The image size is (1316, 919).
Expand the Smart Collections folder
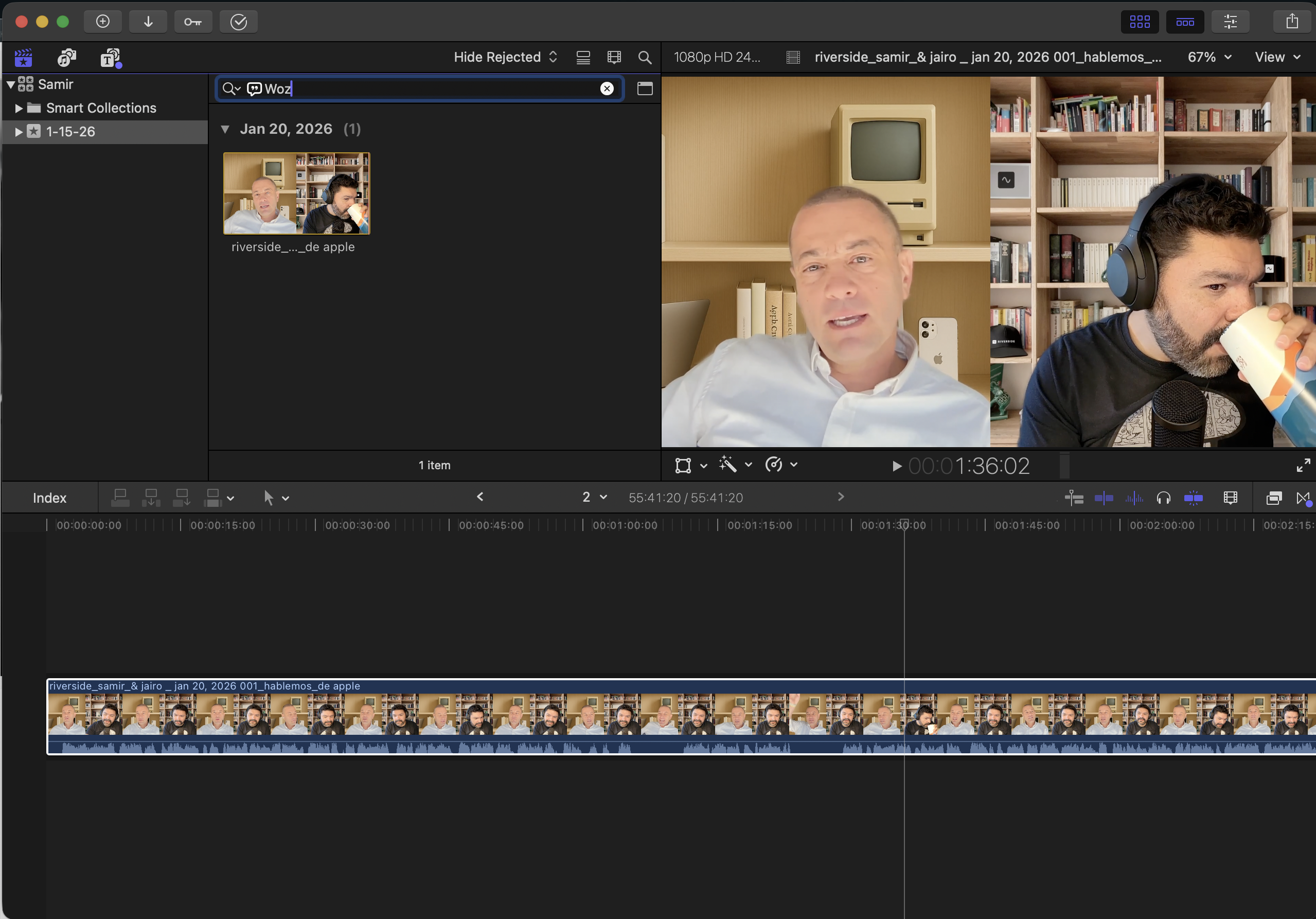[19, 108]
